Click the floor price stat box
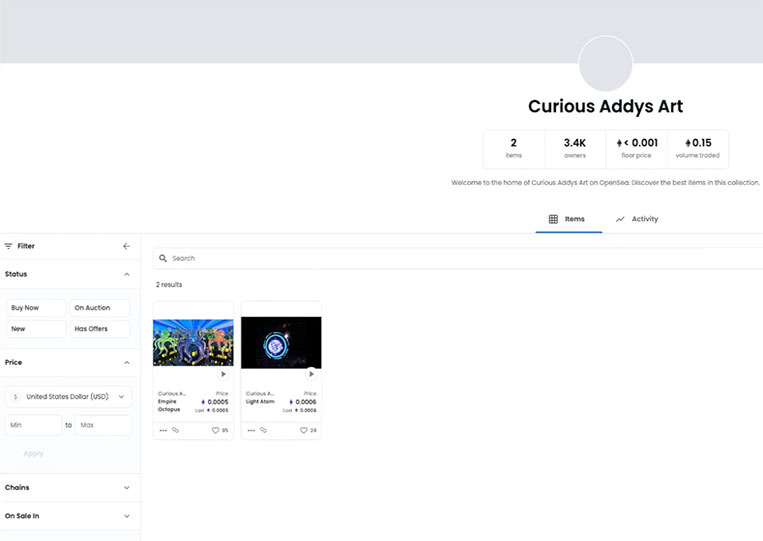The height and width of the screenshot is (541, 763). pyautogui.click(x=636, y=149)
